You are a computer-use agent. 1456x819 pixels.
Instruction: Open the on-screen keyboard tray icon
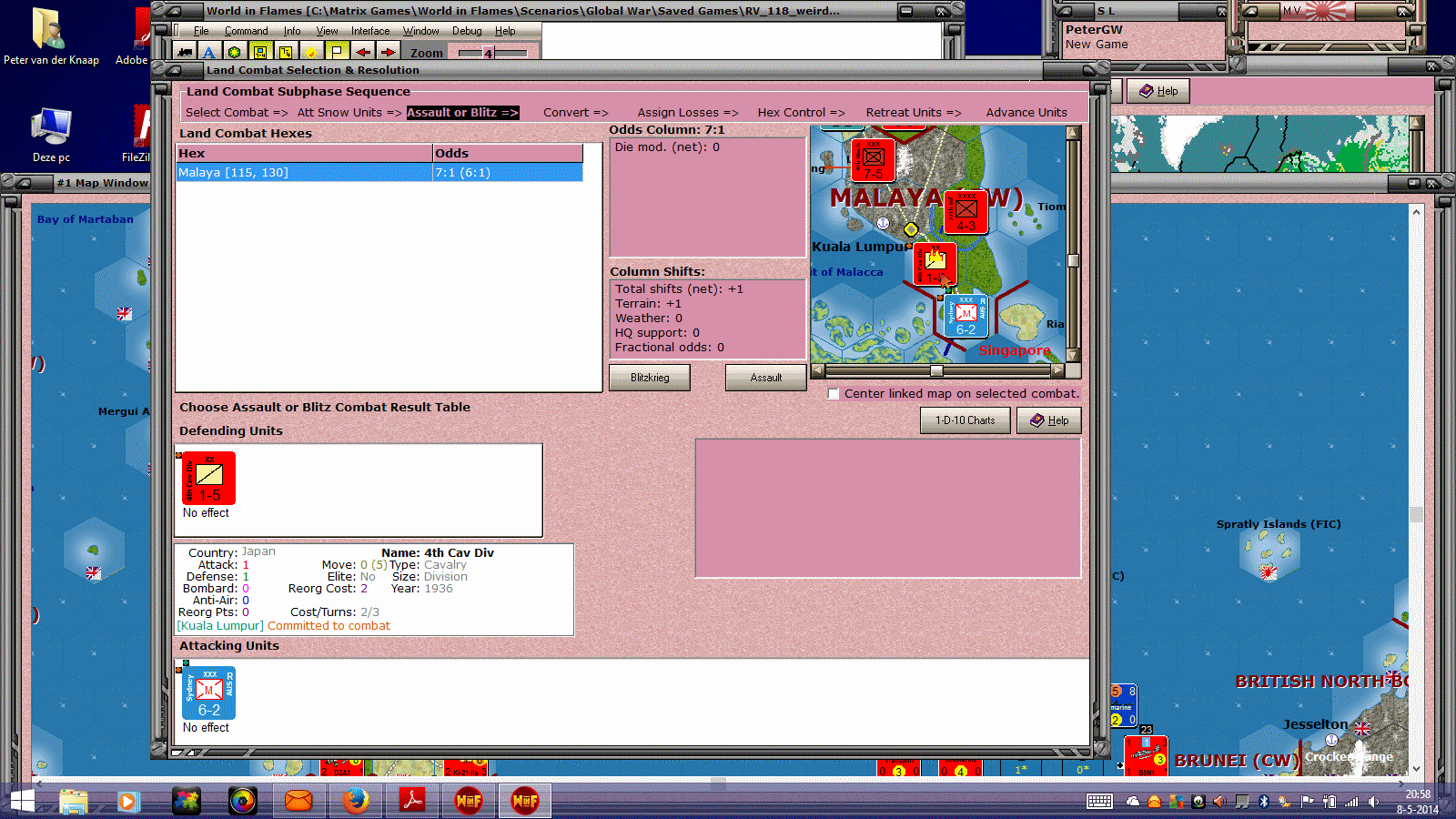click(1099, 802)
